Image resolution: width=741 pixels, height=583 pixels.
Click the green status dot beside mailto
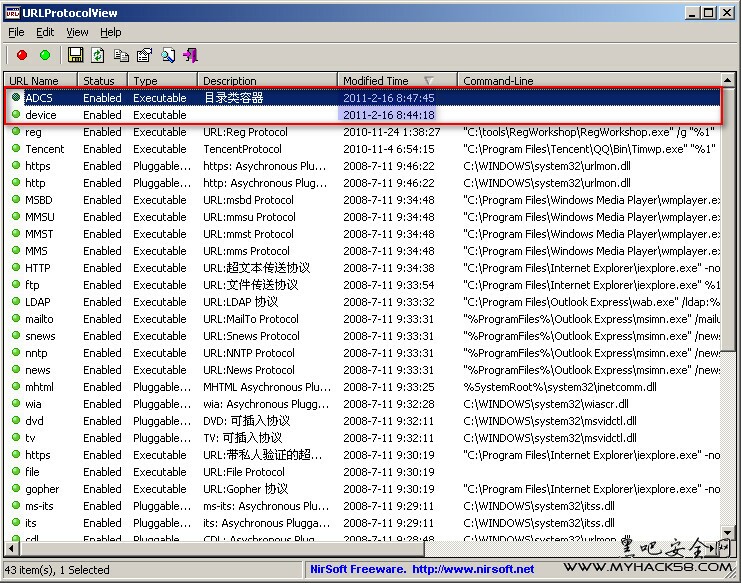[16, 319]
